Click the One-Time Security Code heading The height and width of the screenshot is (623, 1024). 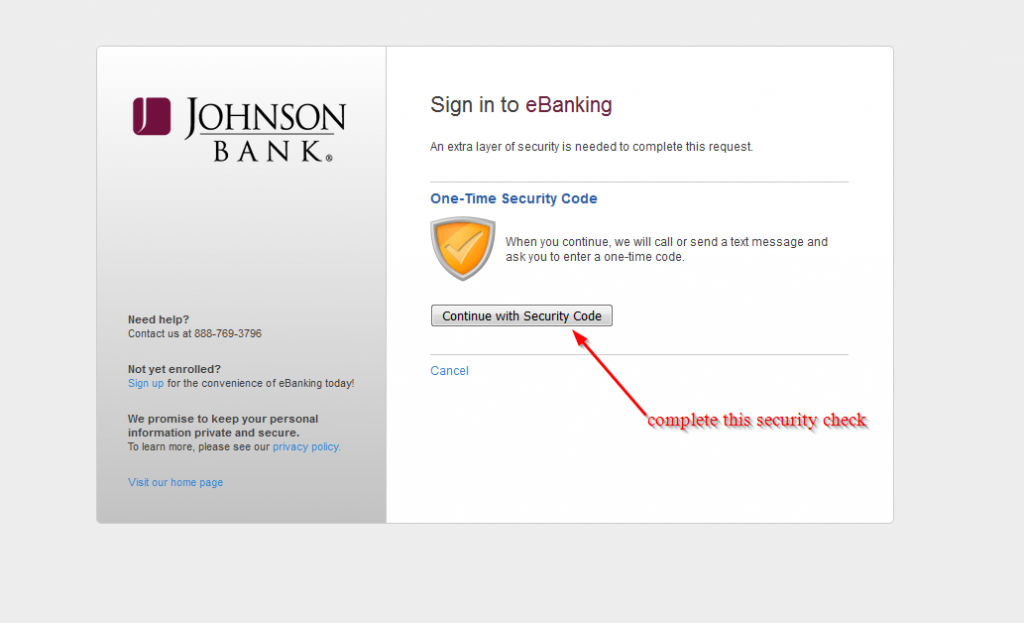click(513, 199)
